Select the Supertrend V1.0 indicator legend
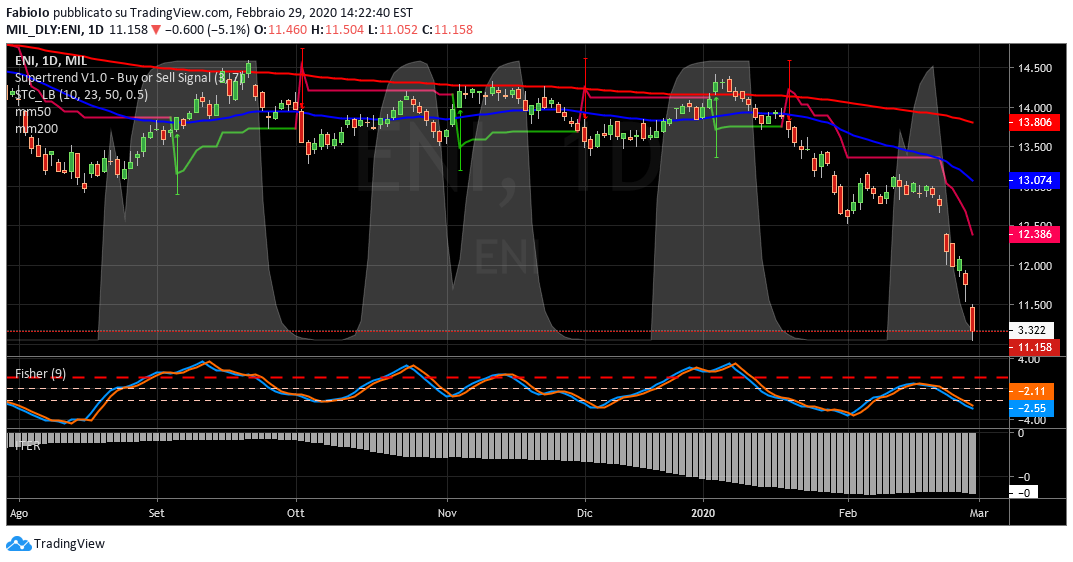This screenshot has height=562, width=1073. tap(129, 77)
